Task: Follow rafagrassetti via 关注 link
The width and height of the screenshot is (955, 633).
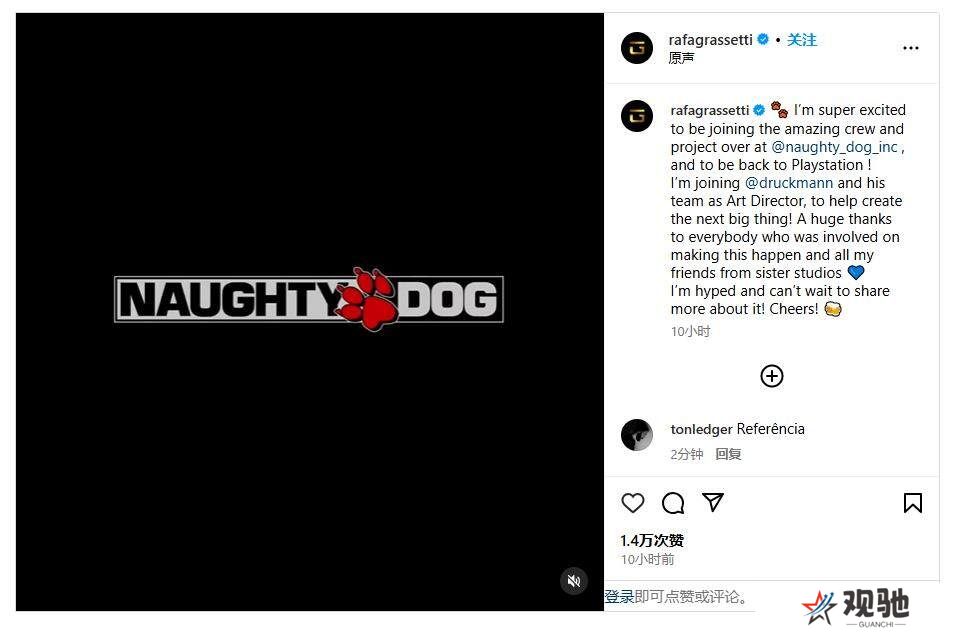Action: coord(802,40)
